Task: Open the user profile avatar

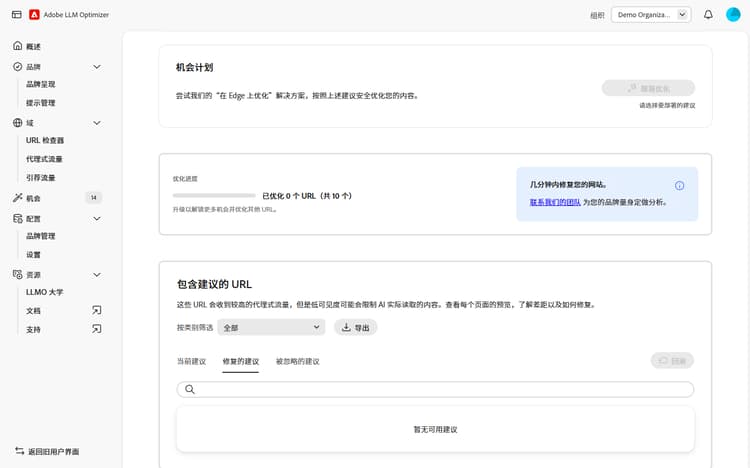Action: (x=733, y=14)
